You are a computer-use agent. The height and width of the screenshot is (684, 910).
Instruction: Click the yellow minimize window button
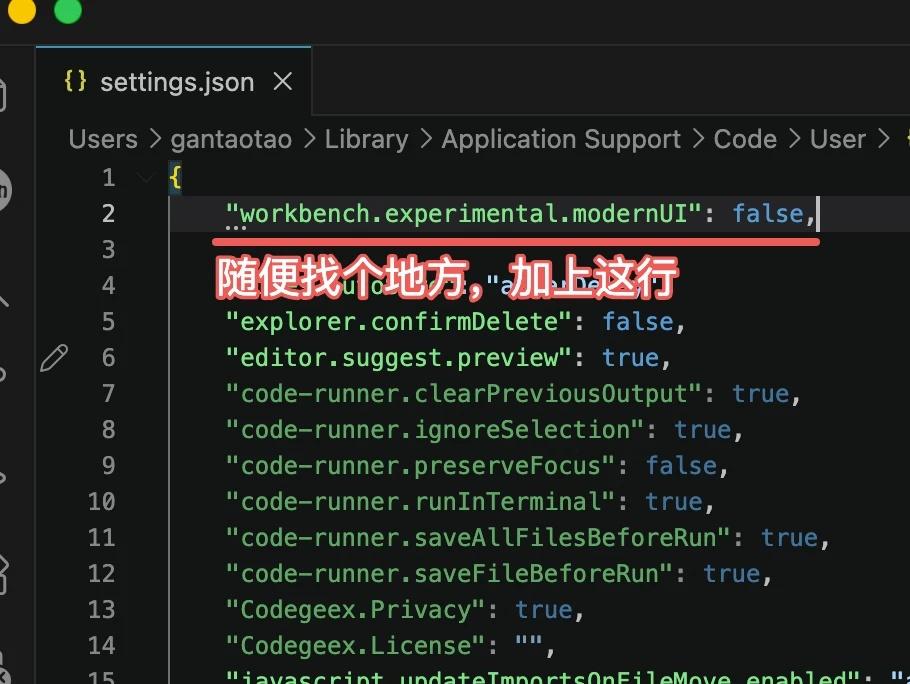pyautogui.click(x=22, y=9)
